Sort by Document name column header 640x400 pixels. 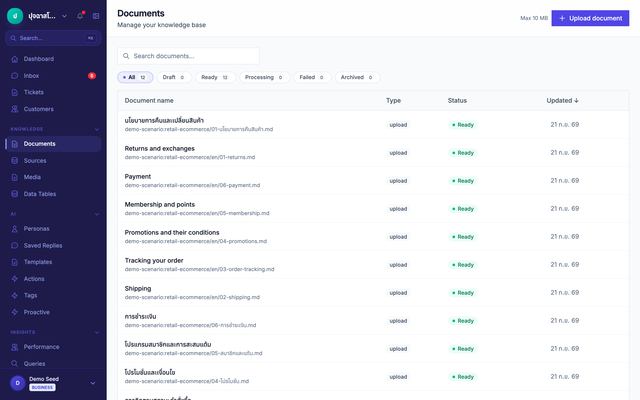pyautogui.click(x=149, y=100)
